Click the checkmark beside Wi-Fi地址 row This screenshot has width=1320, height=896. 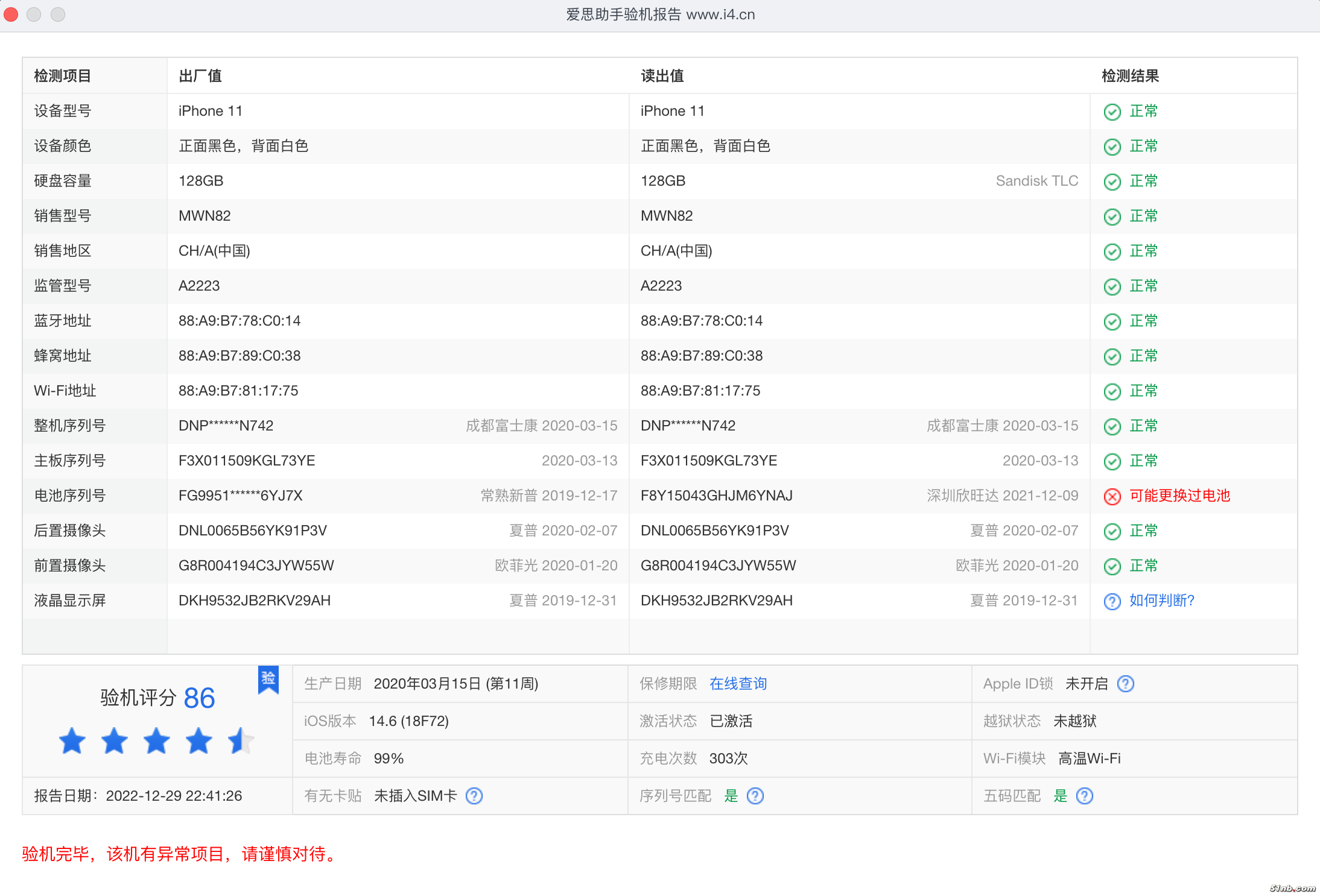pos(1112,391)
